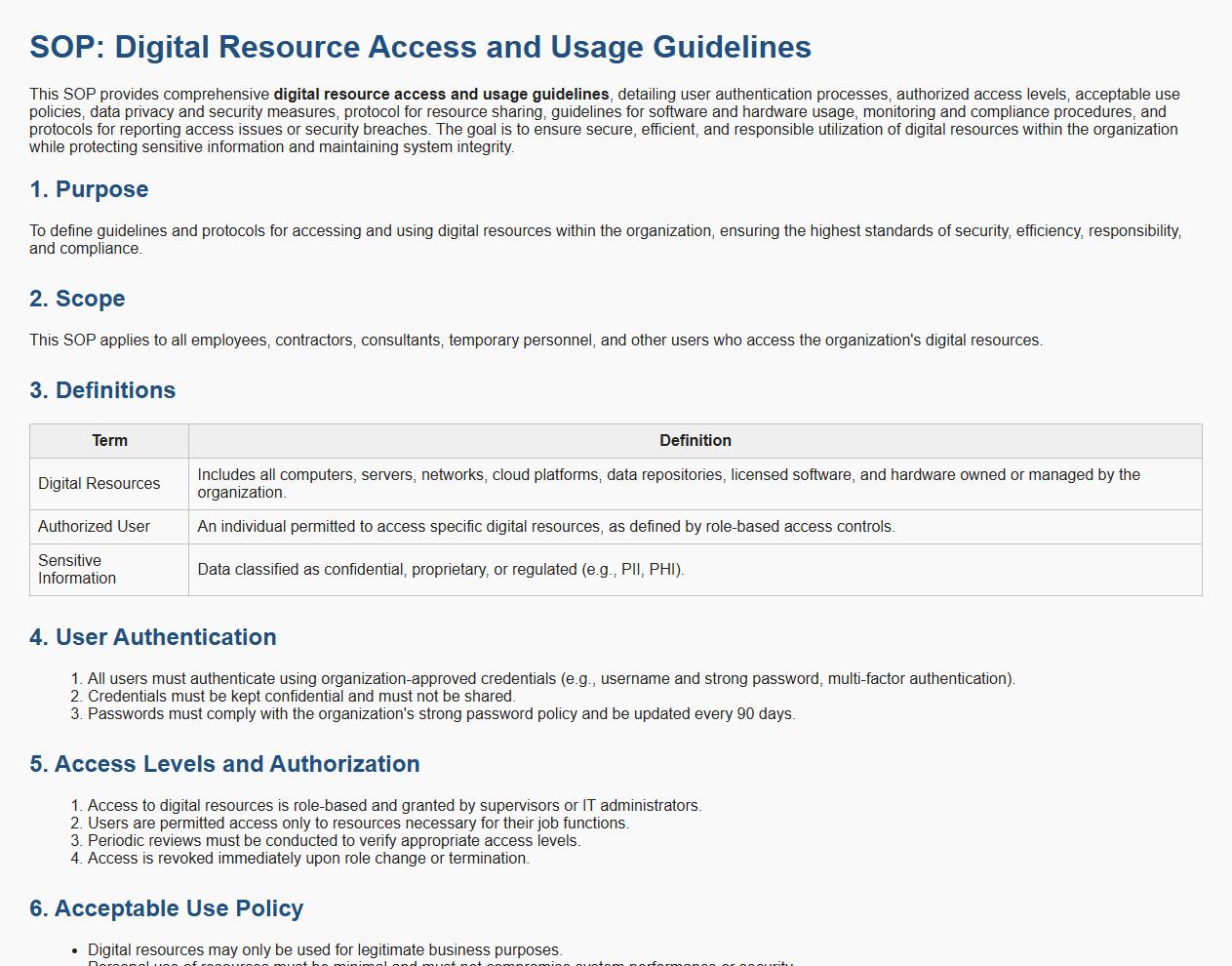This screenshot has height=966, width=1232.
Task: Click the '5. Access Levels and Authorization' heading
Action: click(224, 764)
